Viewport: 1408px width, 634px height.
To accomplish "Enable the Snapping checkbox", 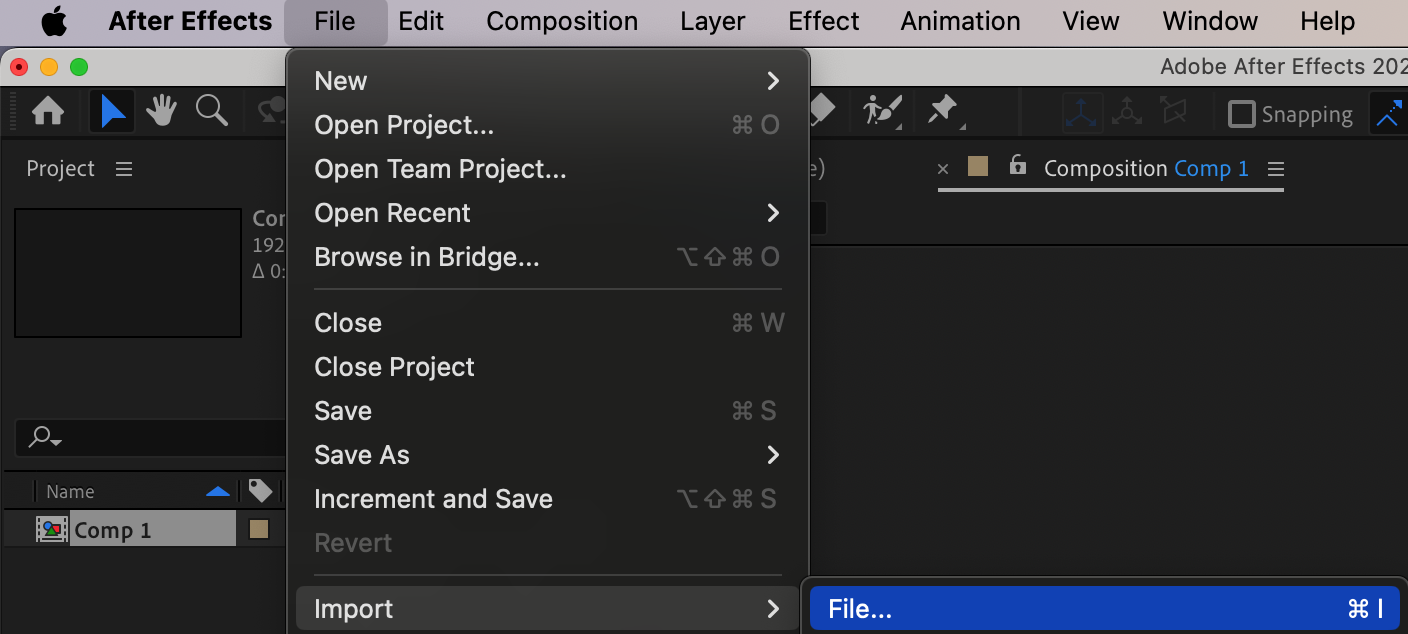I will pyautogui.click(x=1241, y=114).
